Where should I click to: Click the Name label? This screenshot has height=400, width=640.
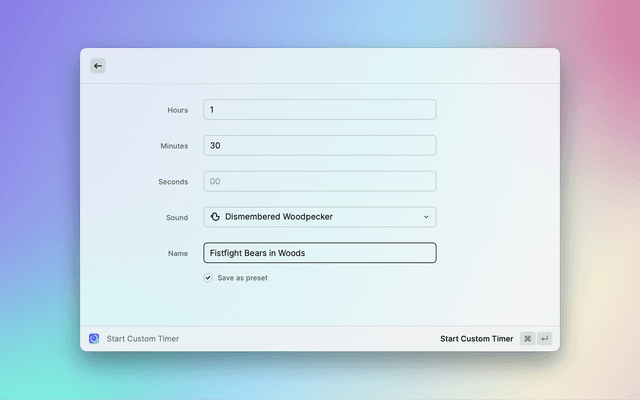[x=177, y=254]
